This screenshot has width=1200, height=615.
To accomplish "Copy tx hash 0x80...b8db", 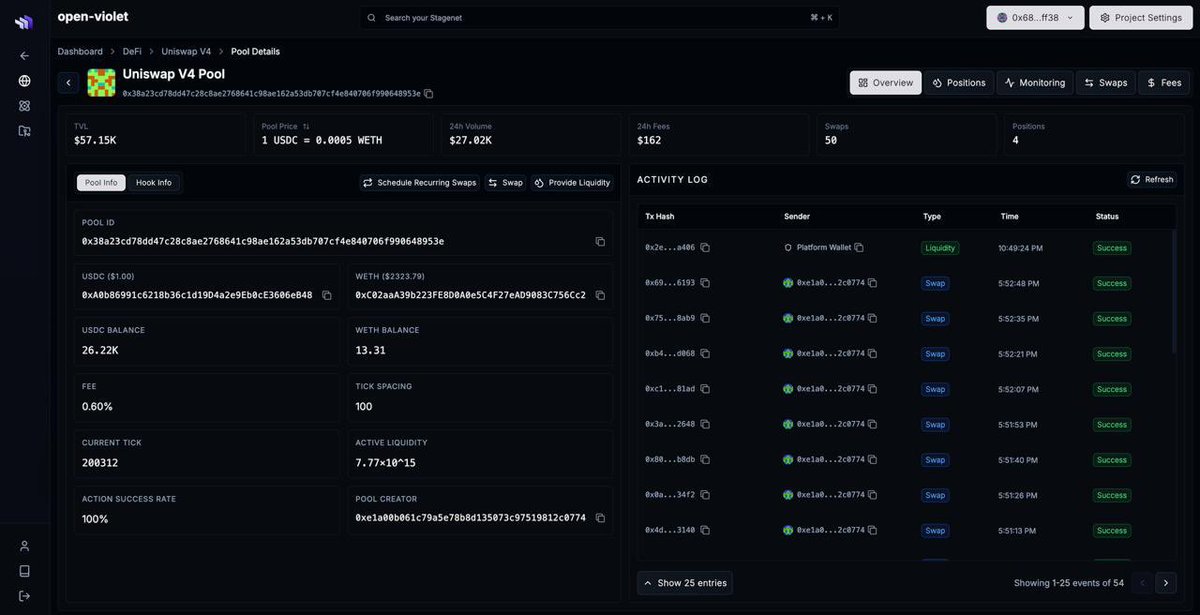I will tap(705, 460).
